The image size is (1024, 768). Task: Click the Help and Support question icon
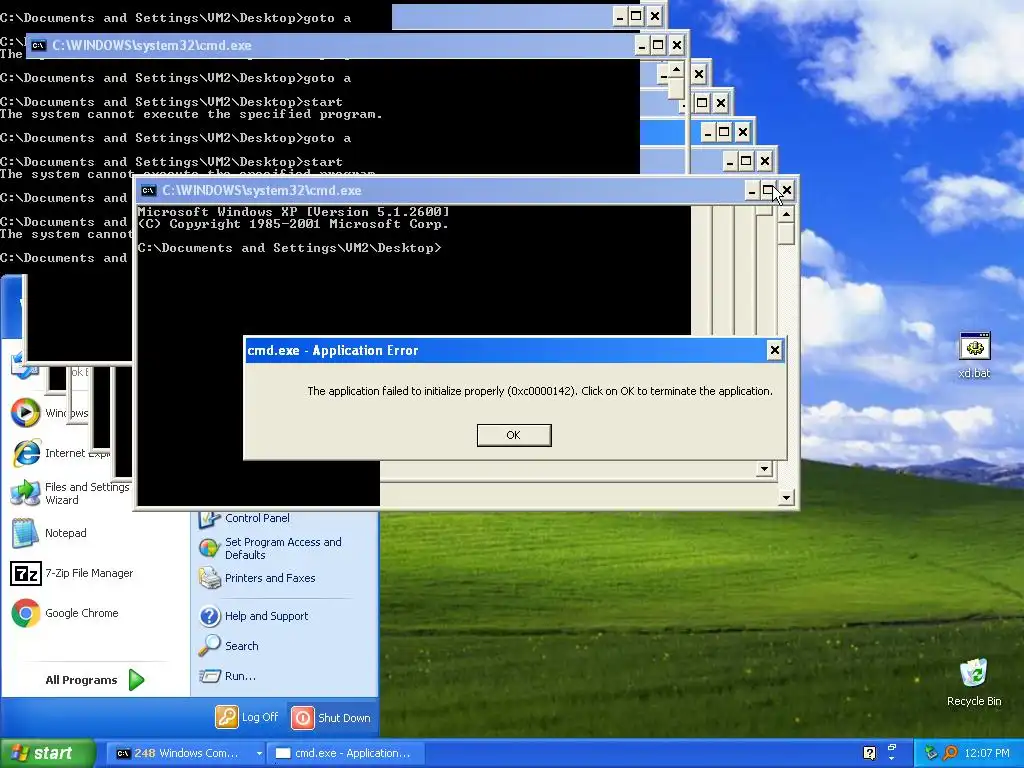coord(210,616)
